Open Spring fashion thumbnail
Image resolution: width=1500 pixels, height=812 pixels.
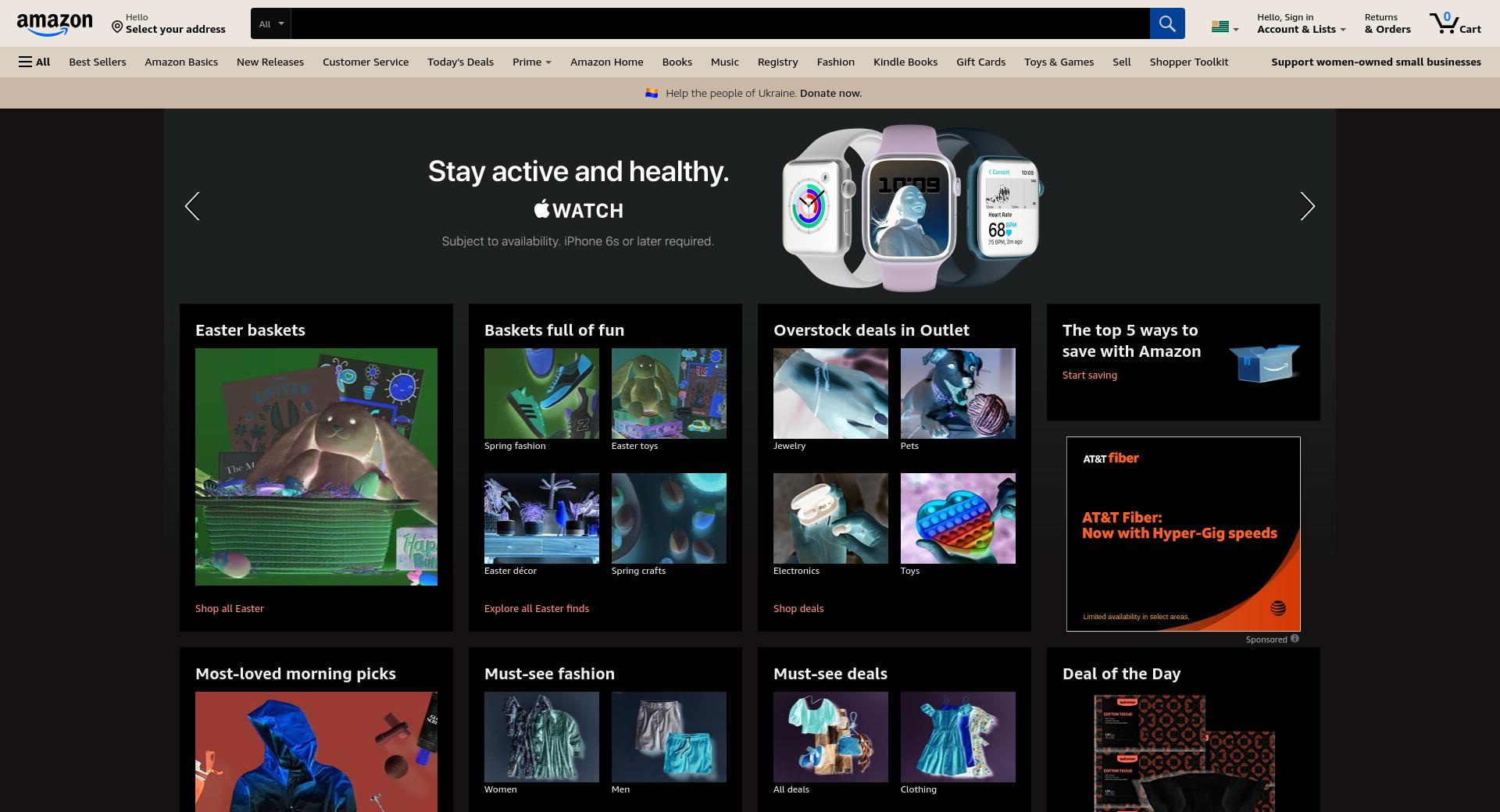pos(541,394)
